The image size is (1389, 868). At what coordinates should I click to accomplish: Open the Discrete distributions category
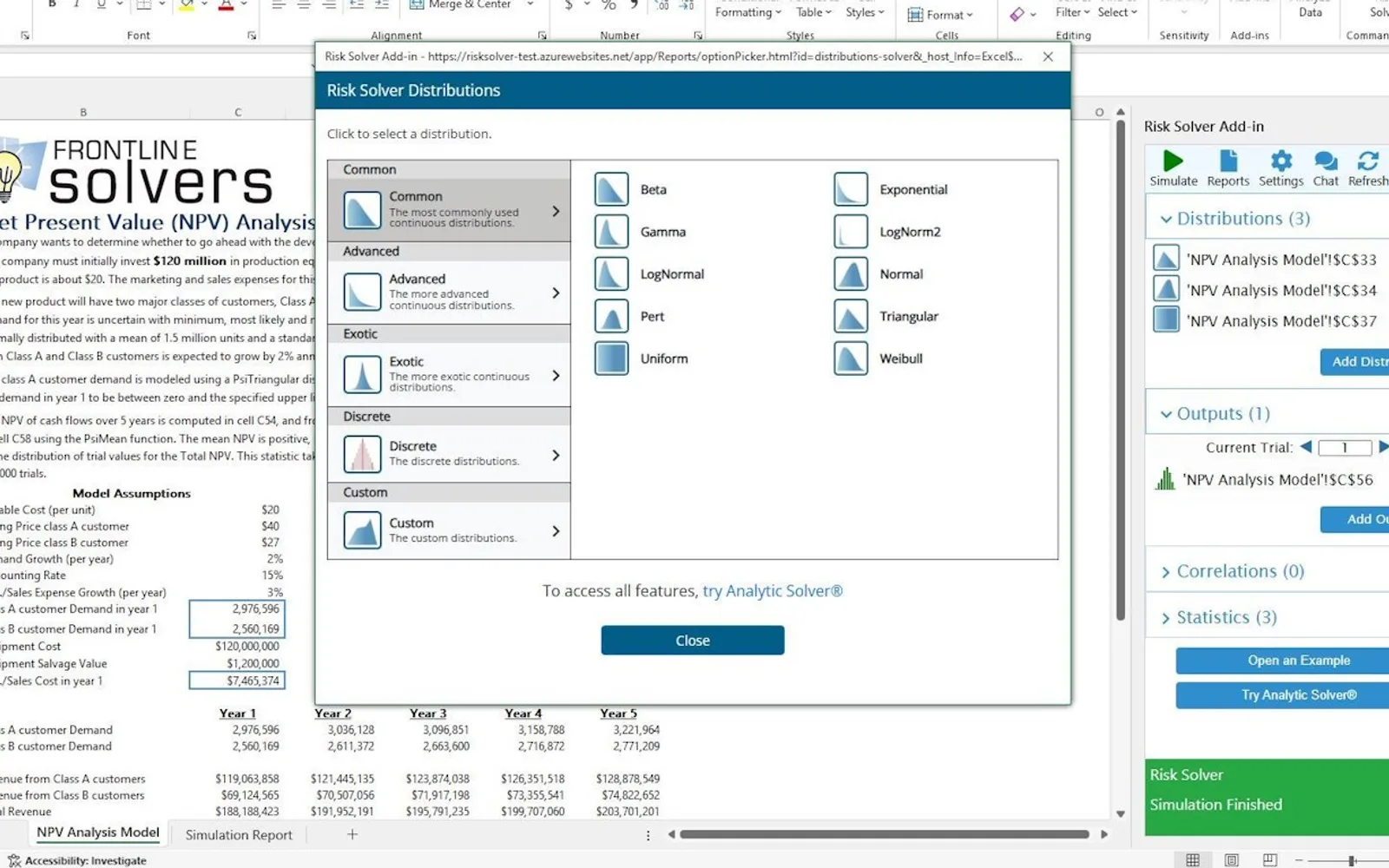point(449,454)
